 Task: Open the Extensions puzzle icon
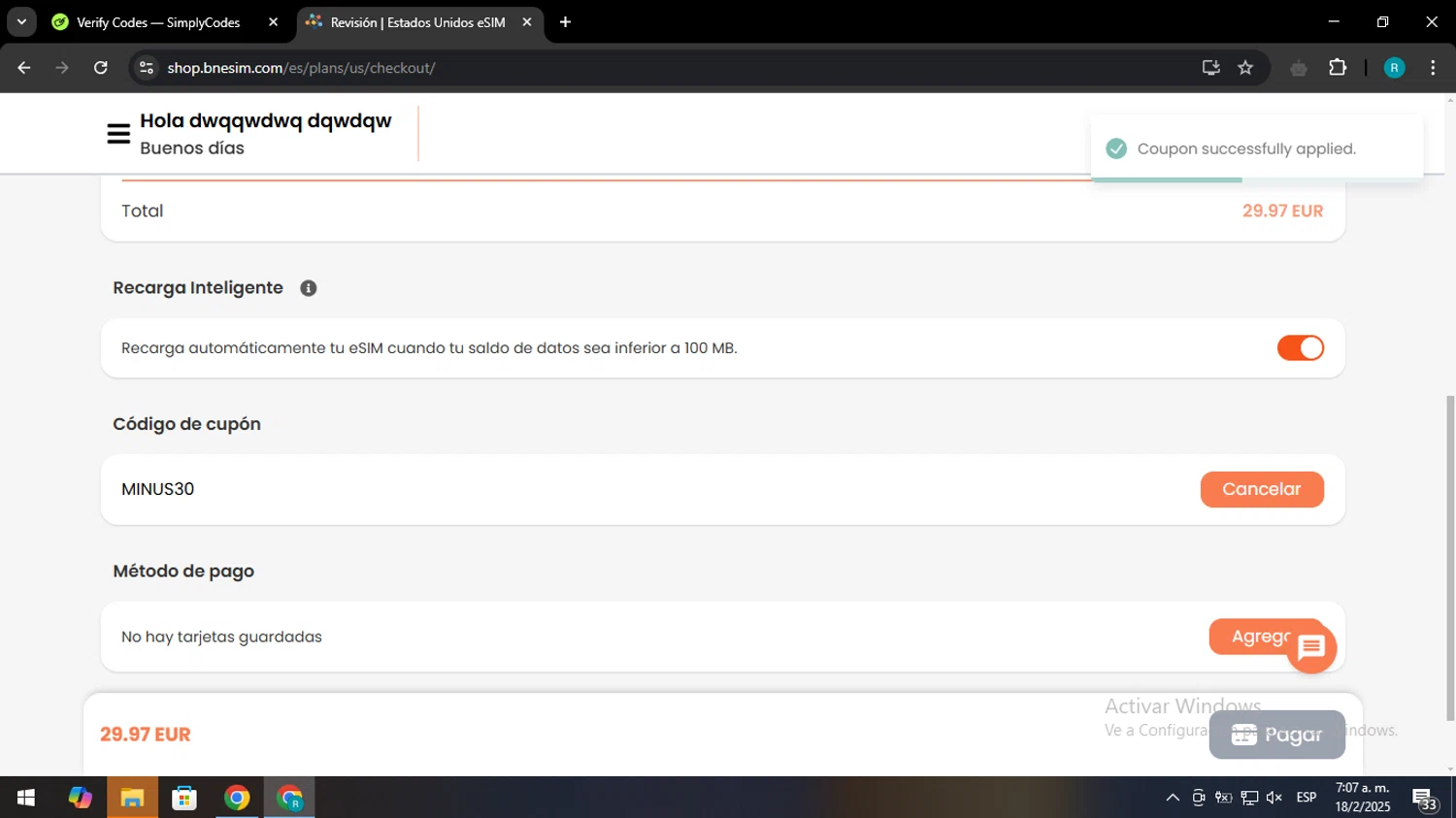coord(1338,68)
